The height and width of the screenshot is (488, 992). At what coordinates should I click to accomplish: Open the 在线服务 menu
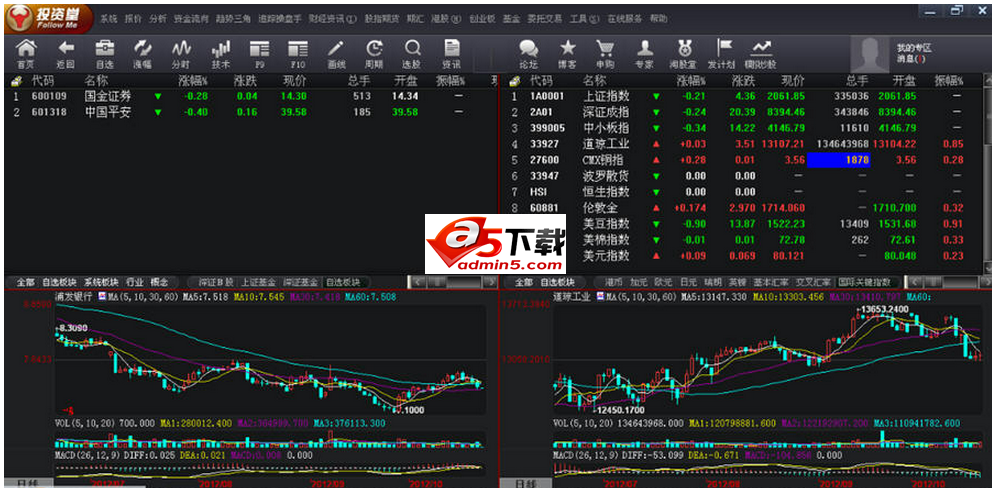point(625,18)
